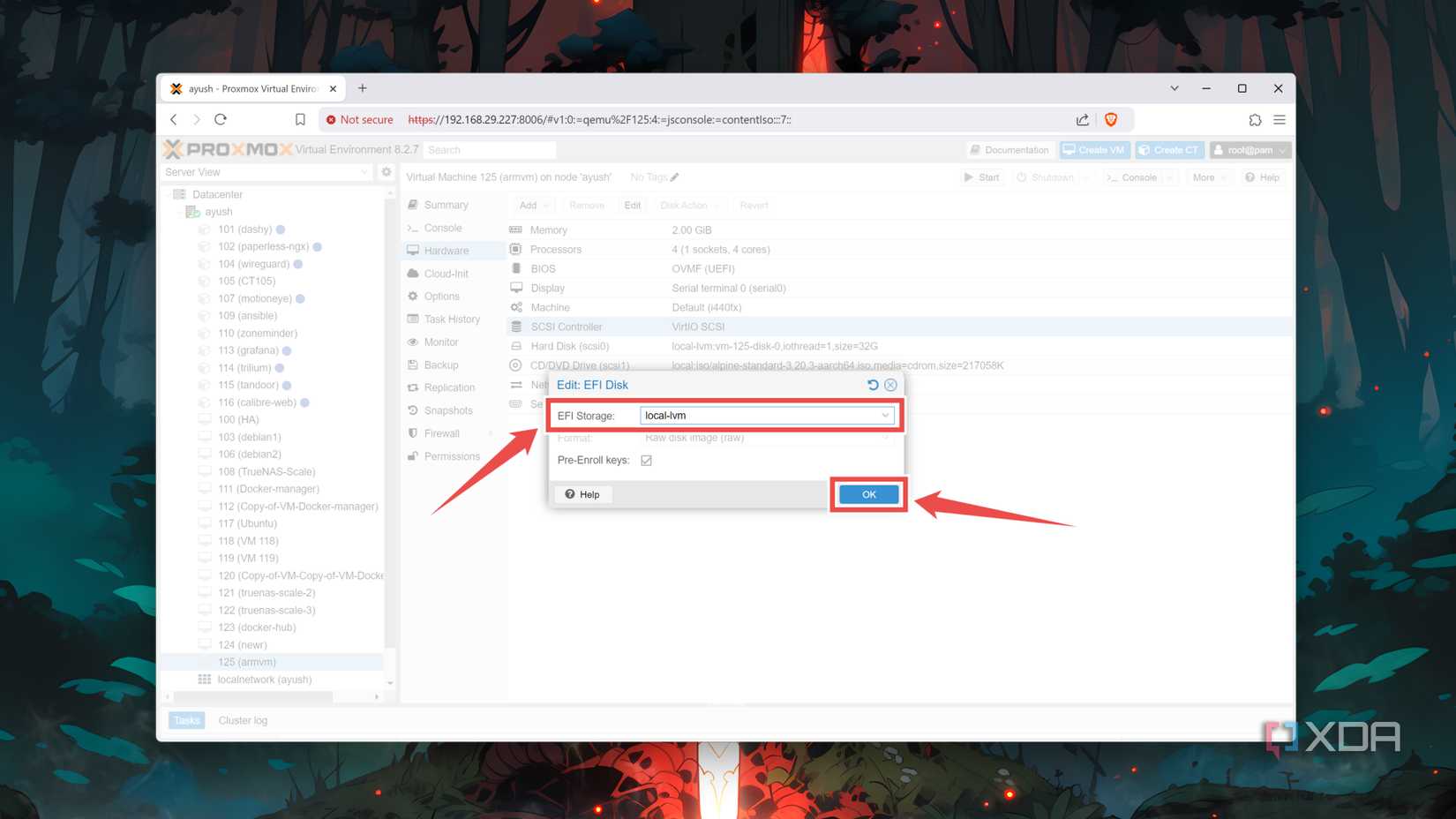This screenshot has height=819, width=1456.
Task: Select the Datacenter tree node
Action: (216, 194)
